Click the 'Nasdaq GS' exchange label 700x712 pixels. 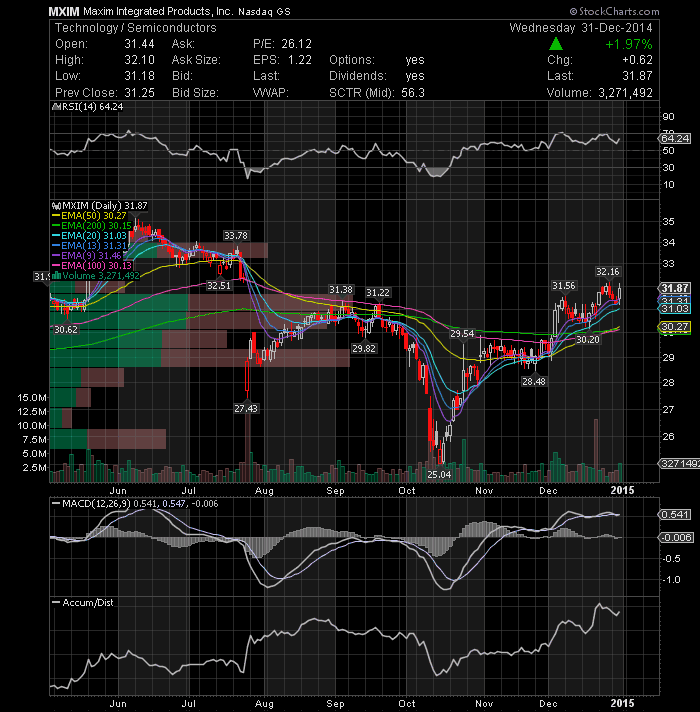point(264,12)
